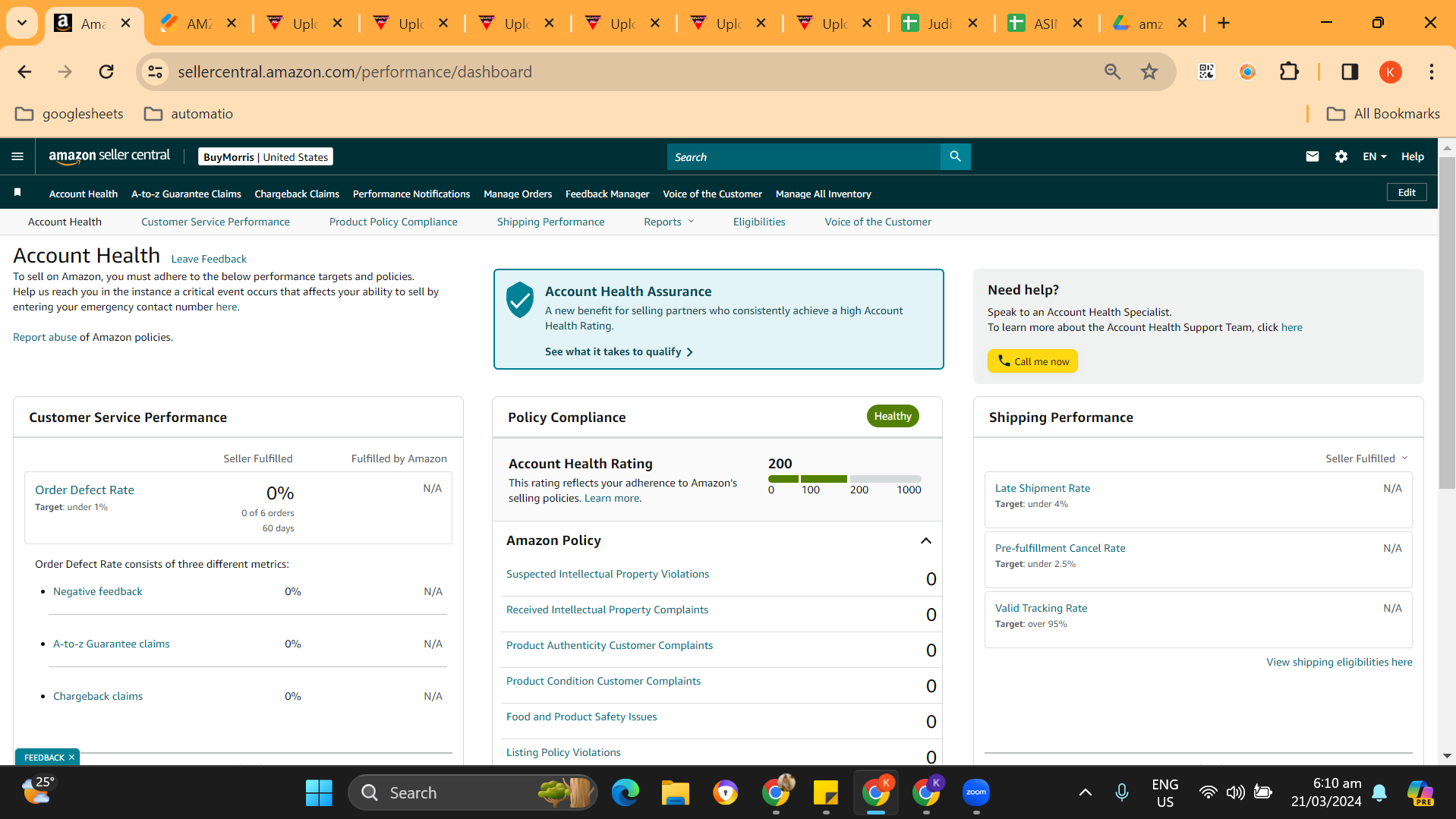Open Performance Notifications in nav bar
The image size is (1456, 819).
(x=411, y=194)
